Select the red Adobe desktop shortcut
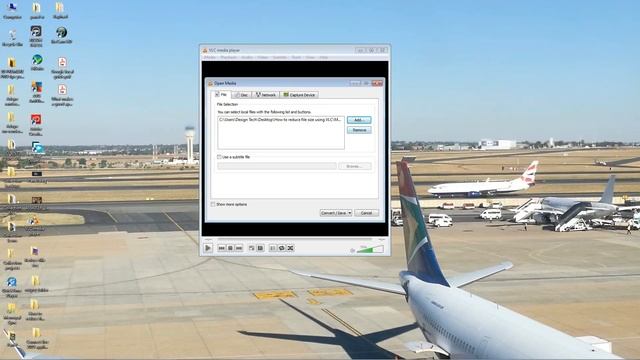The image size is (640, 360). click(36, 124)
